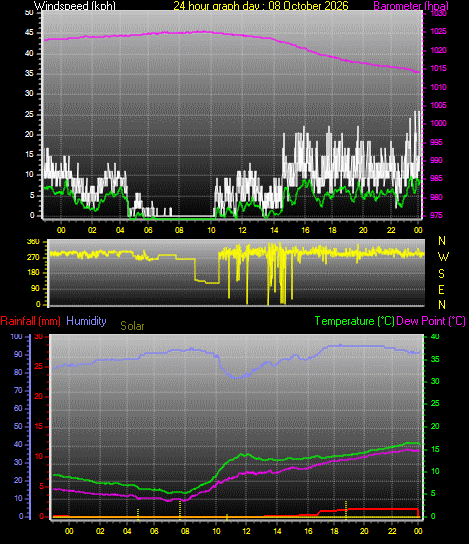
Task: Click the 180 wind direction axis value
Action: 33,273
